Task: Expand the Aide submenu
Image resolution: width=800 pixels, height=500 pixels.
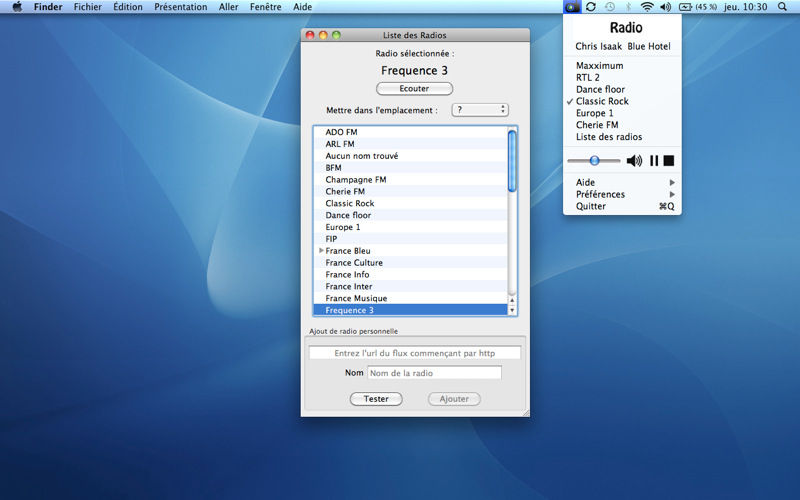Action: [622, 182]
